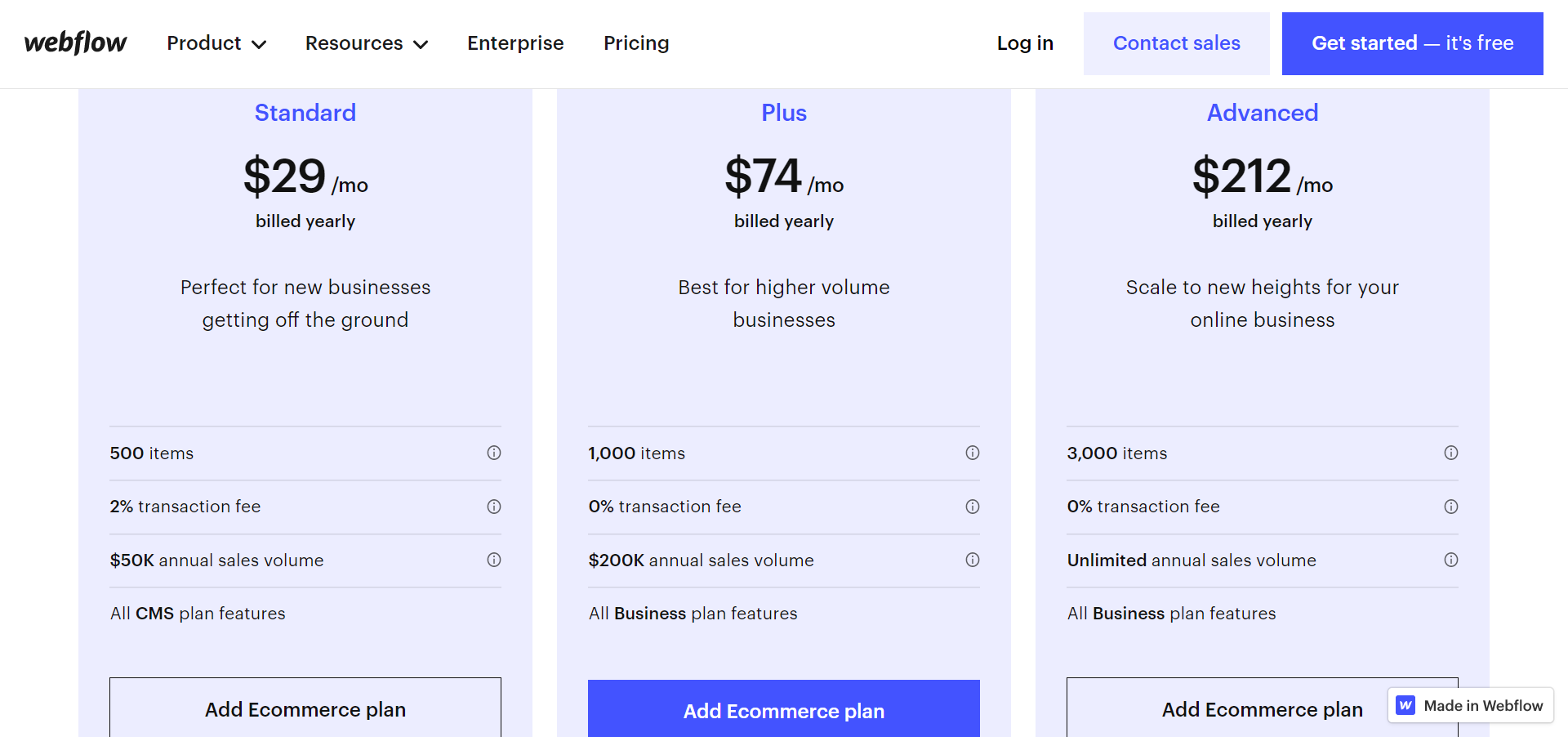Click the info icon beside 500 items
The image size is (1568, 737).
pos(494,453)
